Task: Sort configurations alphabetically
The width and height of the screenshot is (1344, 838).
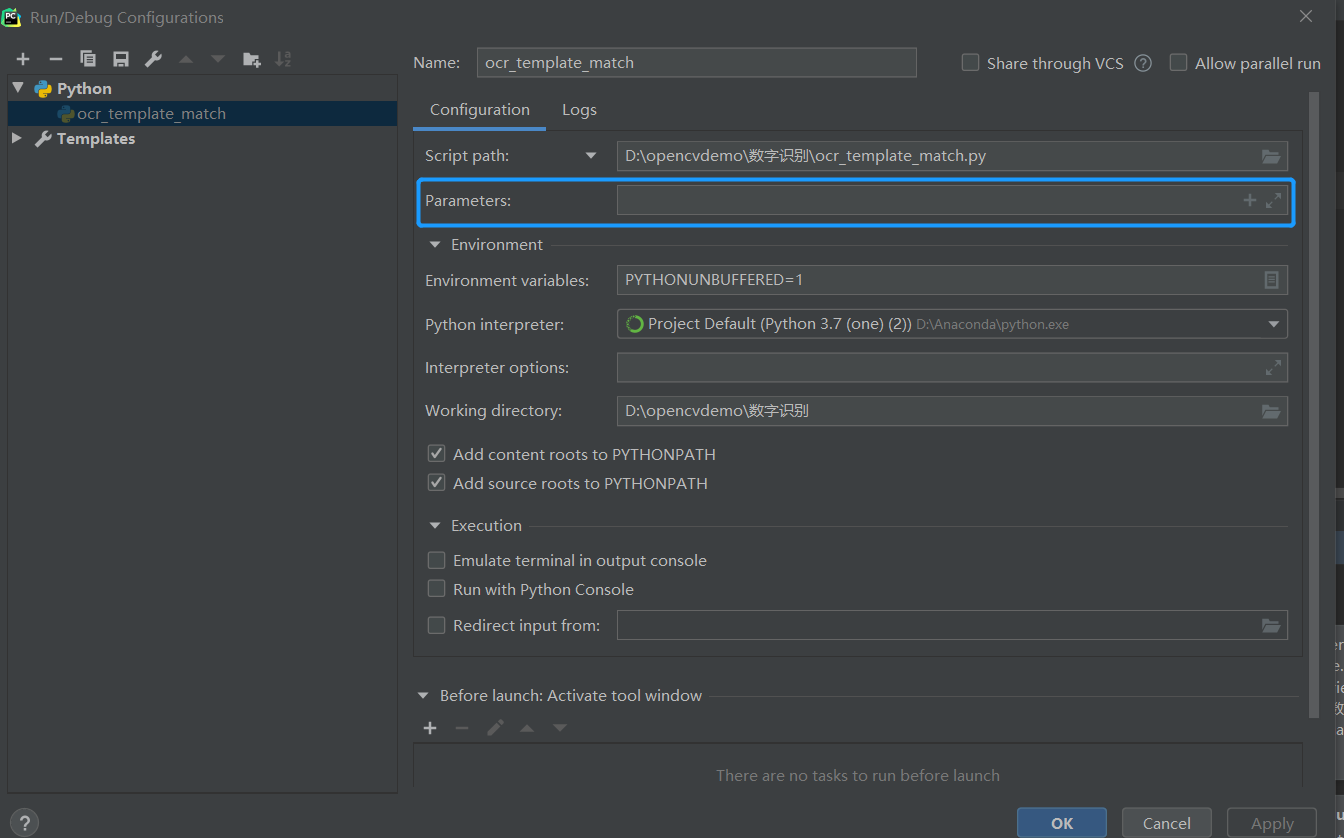Action: coord(283,59)
